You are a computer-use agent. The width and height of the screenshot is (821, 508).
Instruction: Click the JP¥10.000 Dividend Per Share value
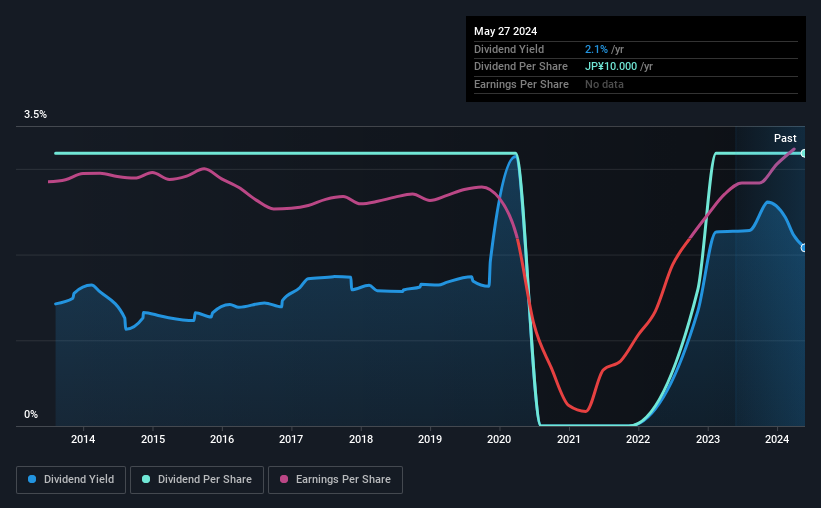point(611,67)
